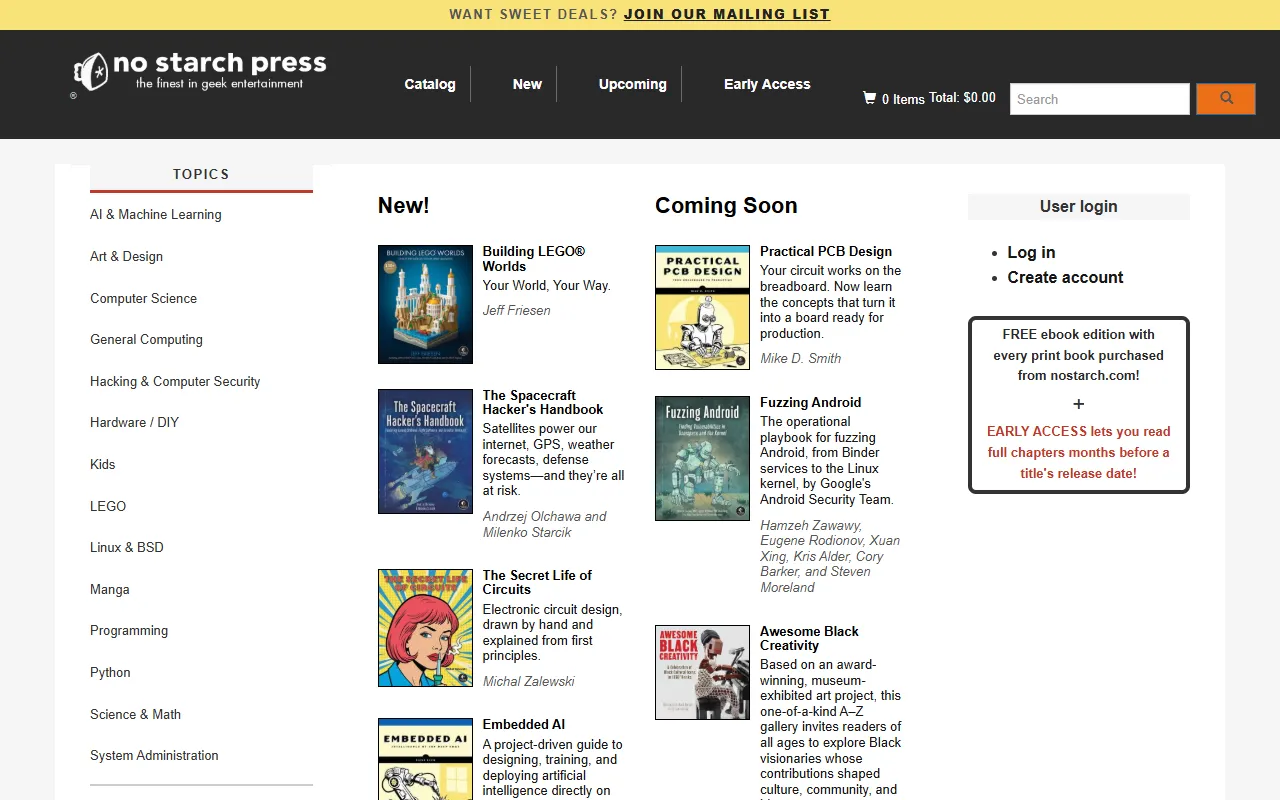This screenshot has width=1280, height=800.
Task: Select the Kids topic
Action: click(x=102, y=464)
